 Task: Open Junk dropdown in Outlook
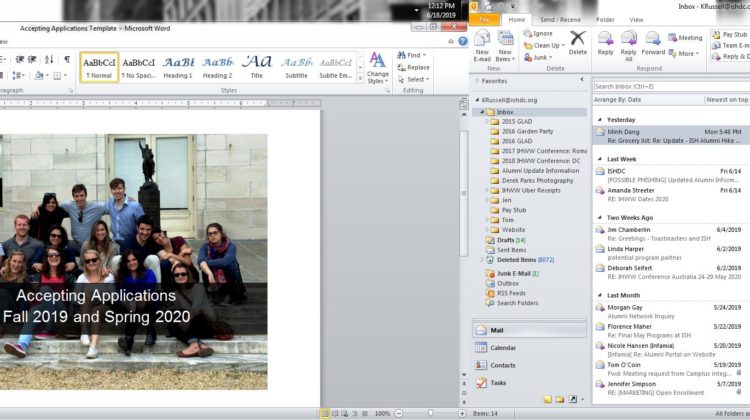click(x=538, y=57)
